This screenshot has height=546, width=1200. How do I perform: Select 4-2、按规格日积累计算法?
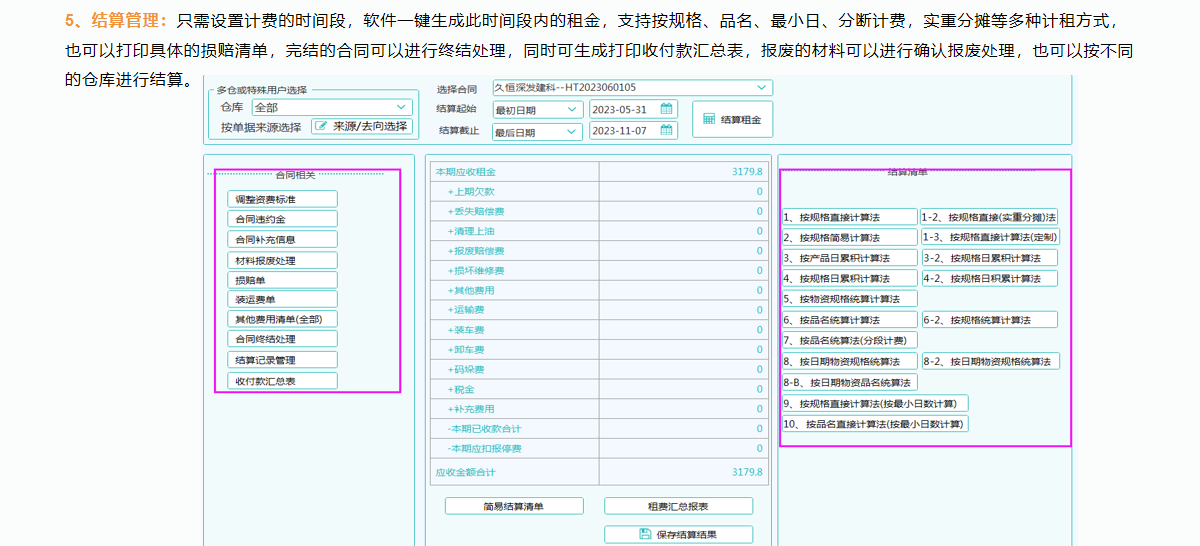(x=989, y=278)
